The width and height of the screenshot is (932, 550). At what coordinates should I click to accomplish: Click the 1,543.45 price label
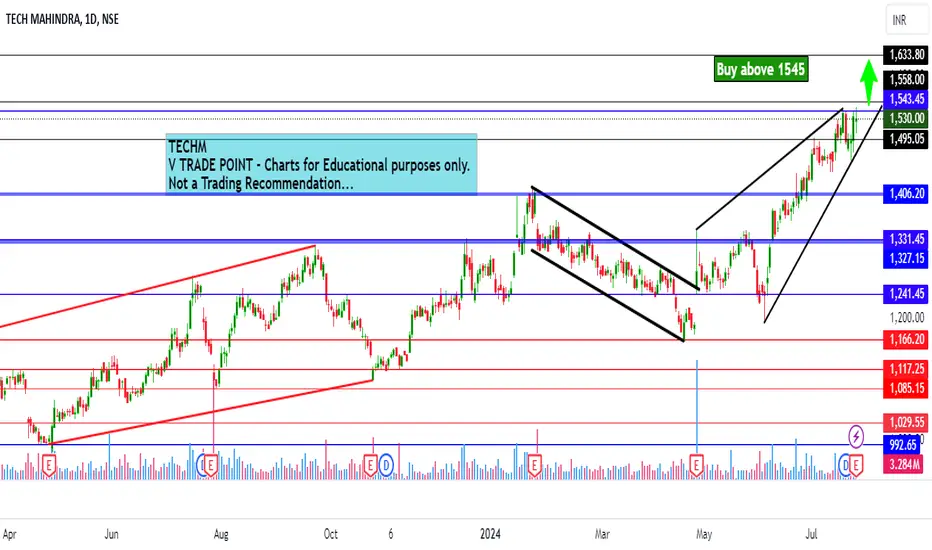(906, 99)
